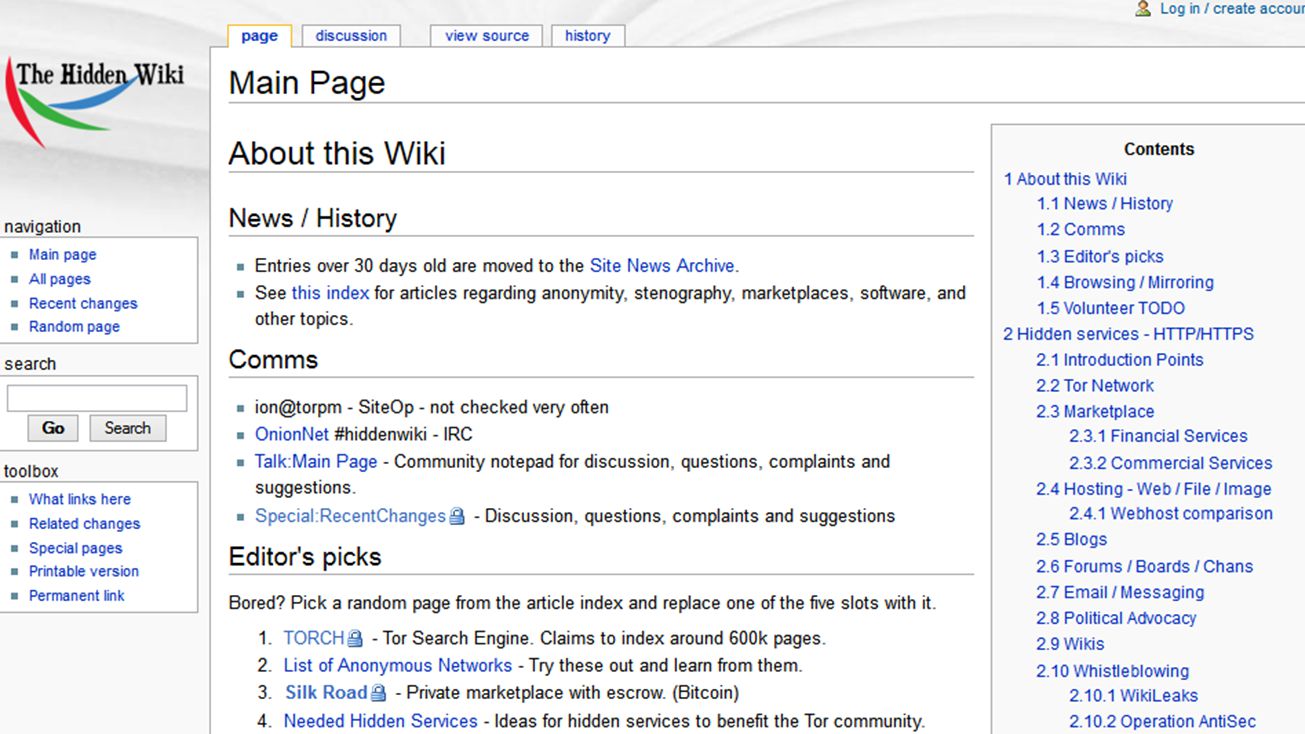Jump to 2.10.2 Operation AntiSec in Contents

coord(1162,722)
